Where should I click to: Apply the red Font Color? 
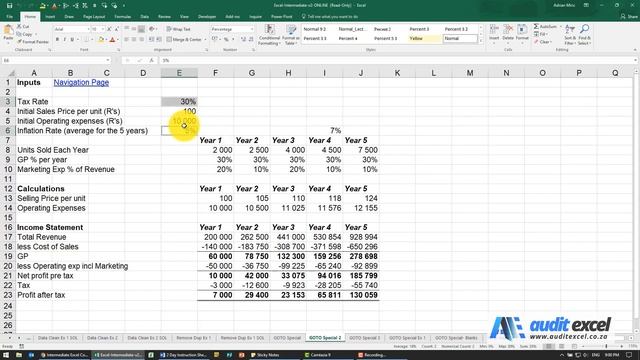click(x=113, y=40)
